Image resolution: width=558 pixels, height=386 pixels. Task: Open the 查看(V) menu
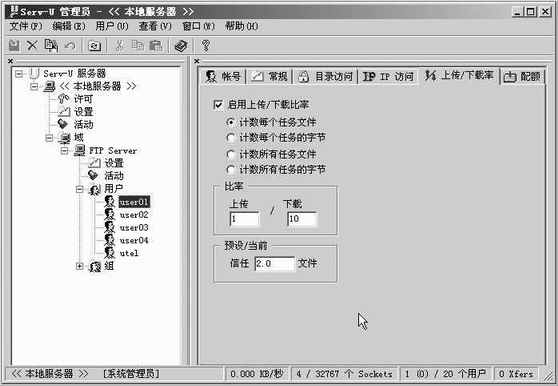tap(155, 26)
